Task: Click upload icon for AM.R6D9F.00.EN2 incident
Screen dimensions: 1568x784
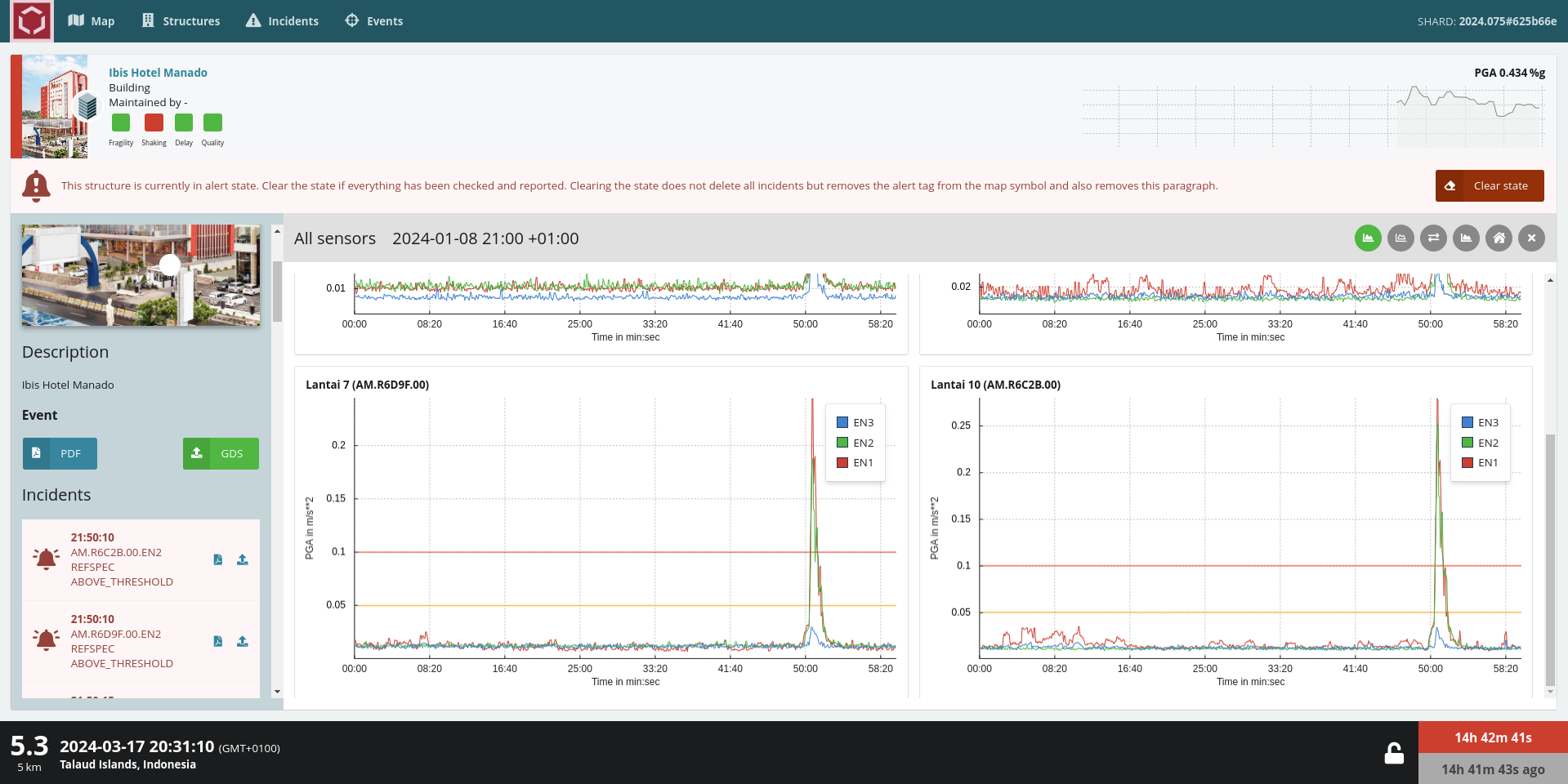Action: (243, 641)
